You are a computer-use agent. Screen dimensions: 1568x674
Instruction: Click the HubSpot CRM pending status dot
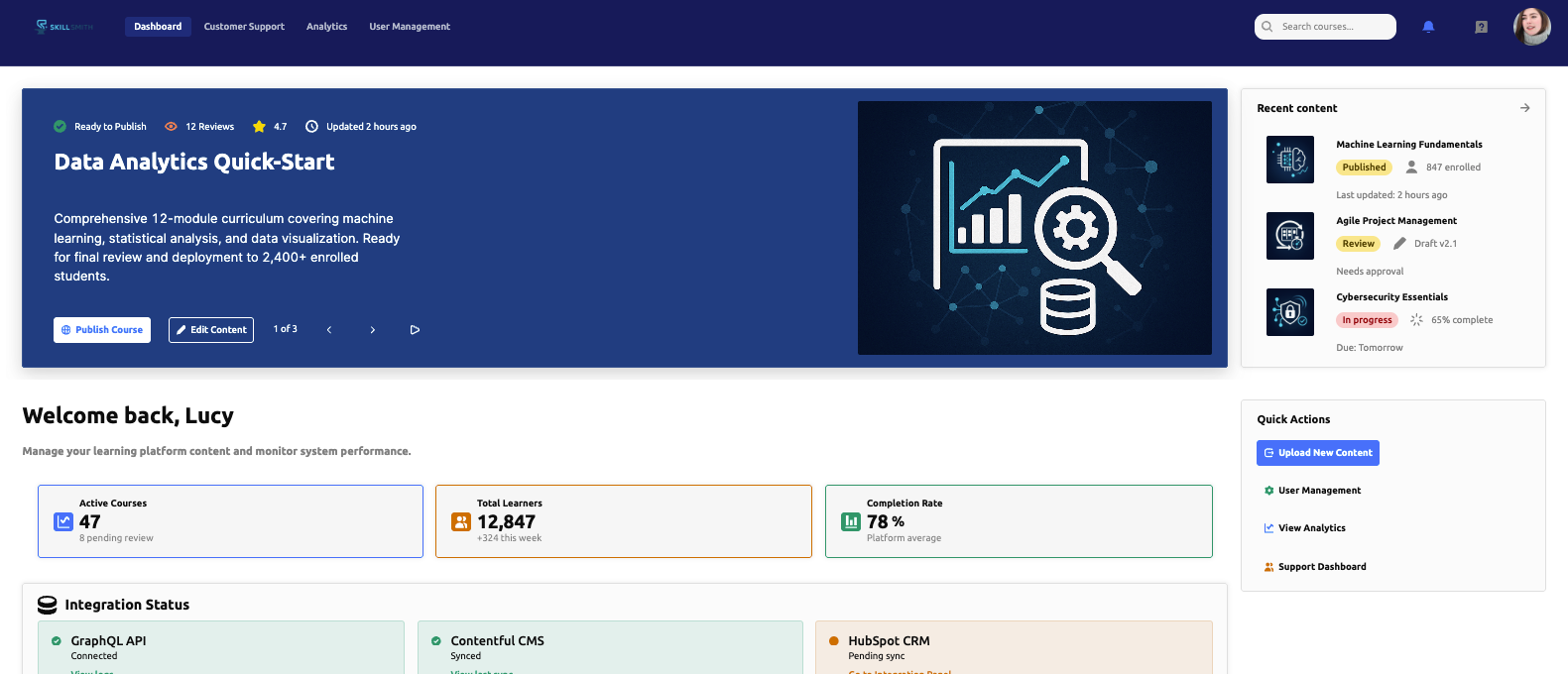pos(834,641)
